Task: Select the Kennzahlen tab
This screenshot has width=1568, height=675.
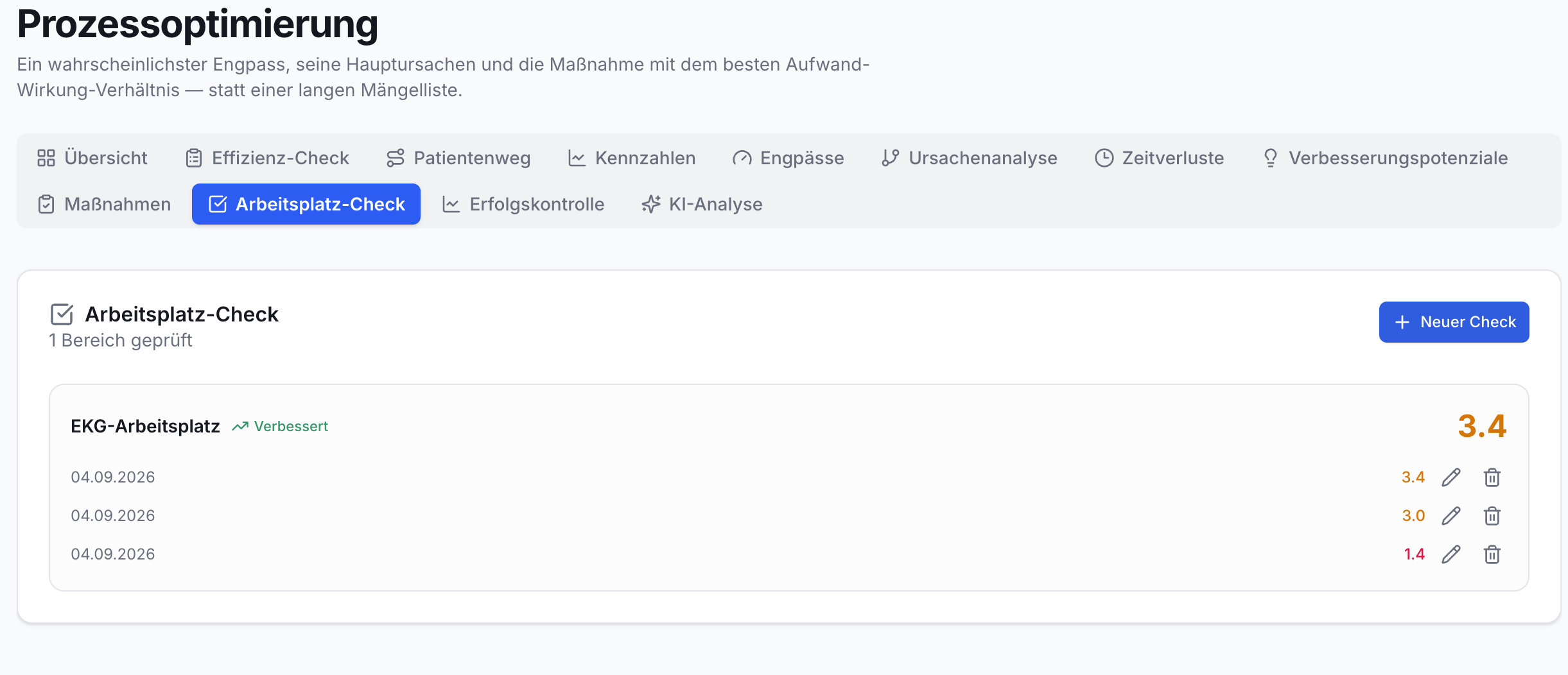Action: click(x=632, y=158)
